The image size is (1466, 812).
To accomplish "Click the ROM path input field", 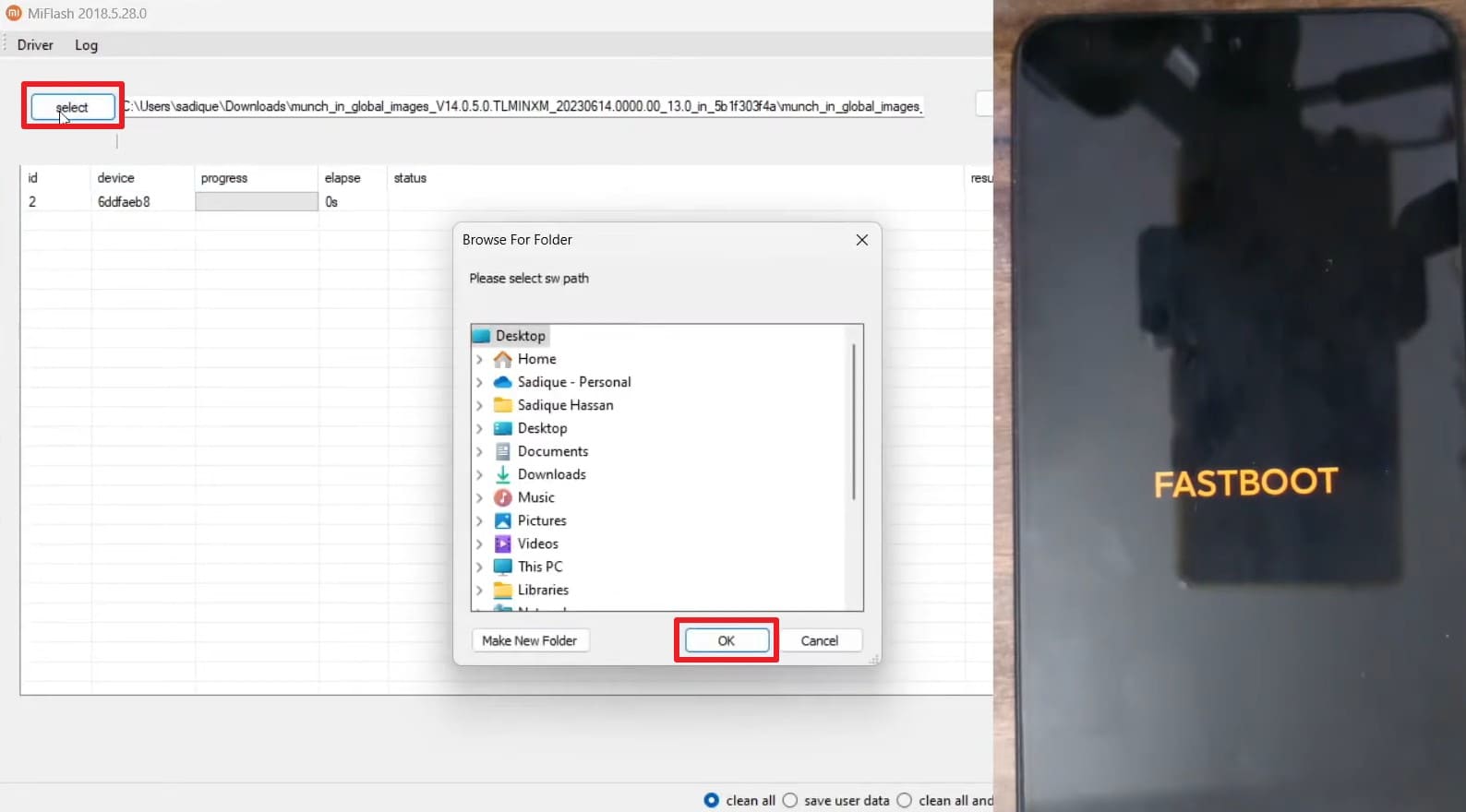I will tap(523, 106).
